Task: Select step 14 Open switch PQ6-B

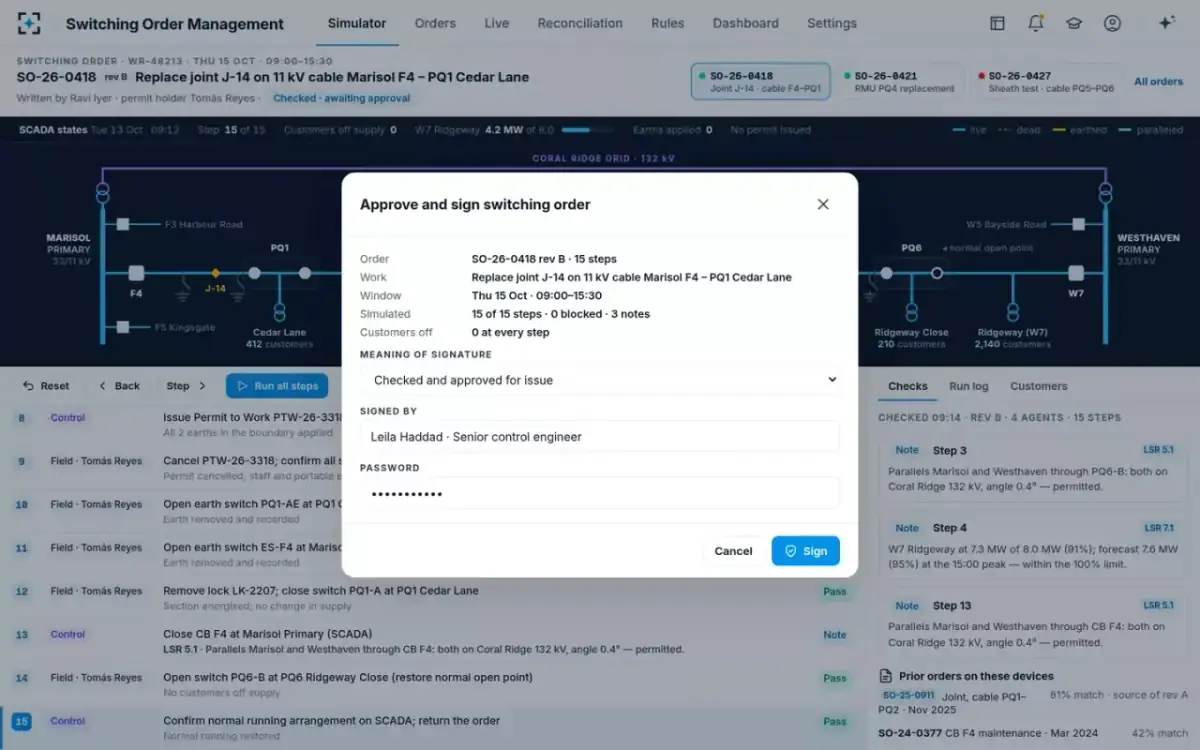Action: coord(430,684)
